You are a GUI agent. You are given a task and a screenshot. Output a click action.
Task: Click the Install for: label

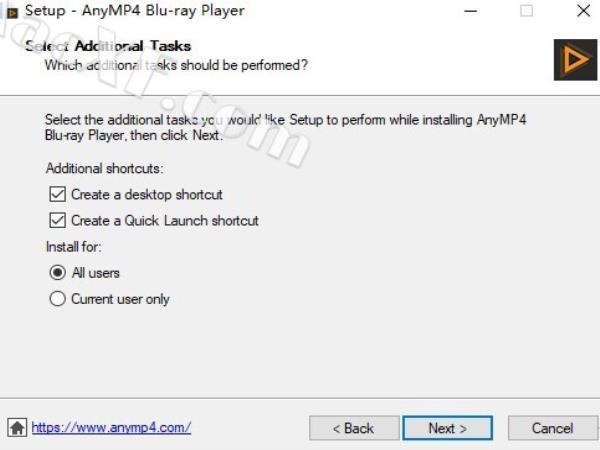click(x=74, y=247)
